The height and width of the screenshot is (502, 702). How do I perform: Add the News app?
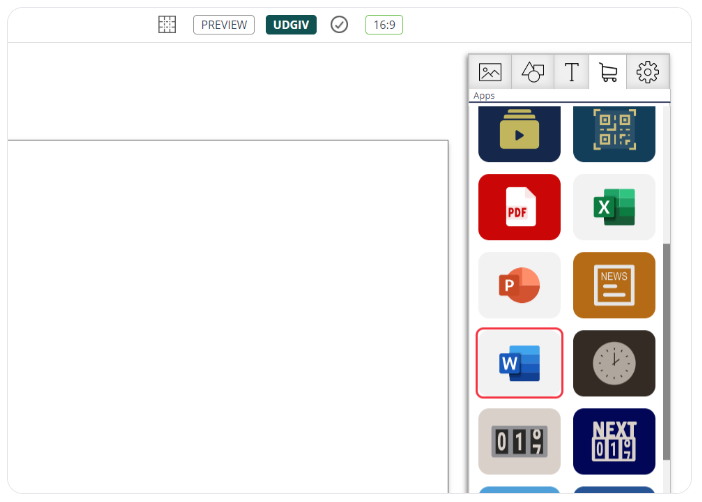tap(614, 285)
